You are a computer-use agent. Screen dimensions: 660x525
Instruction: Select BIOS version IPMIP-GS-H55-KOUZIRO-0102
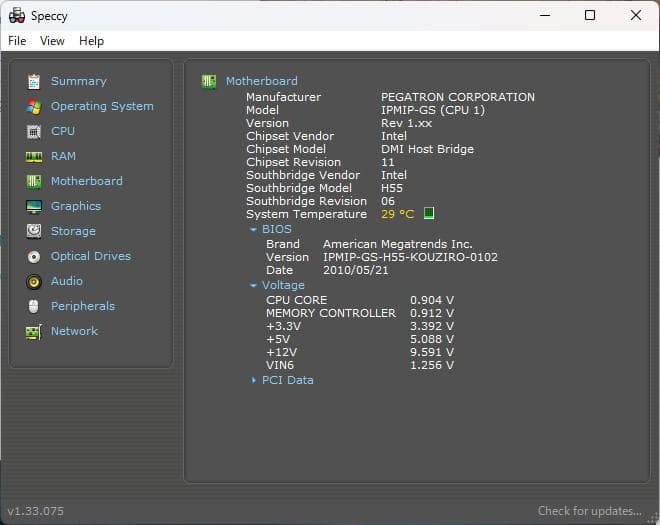pyautogui.click(x=410, y=257)
